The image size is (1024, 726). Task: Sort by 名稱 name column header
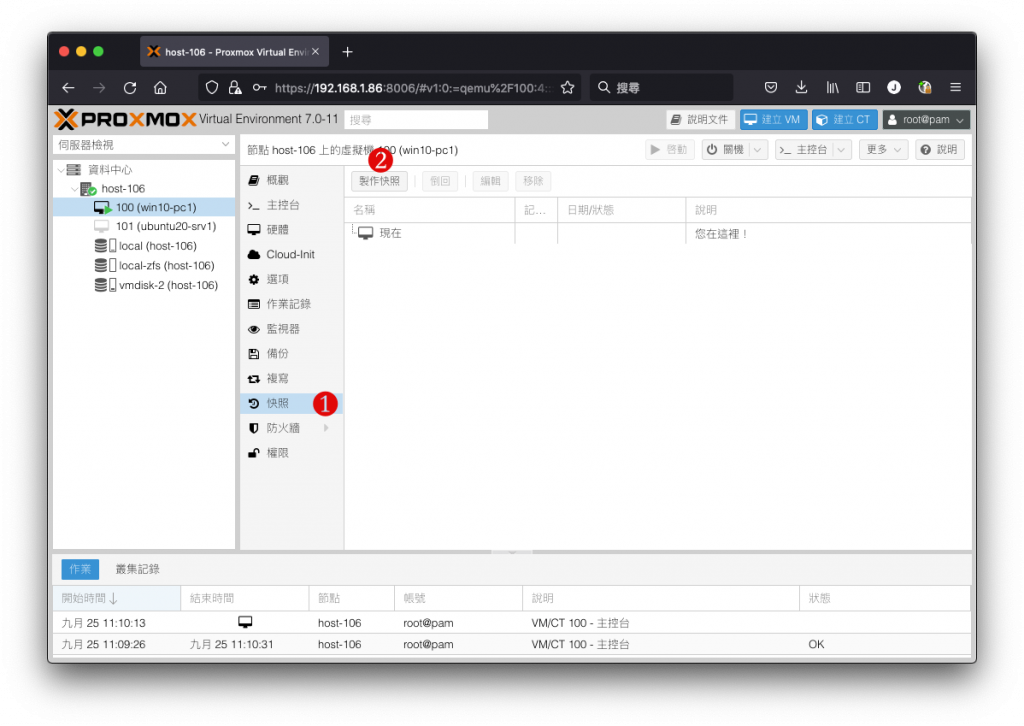[430, 210]
